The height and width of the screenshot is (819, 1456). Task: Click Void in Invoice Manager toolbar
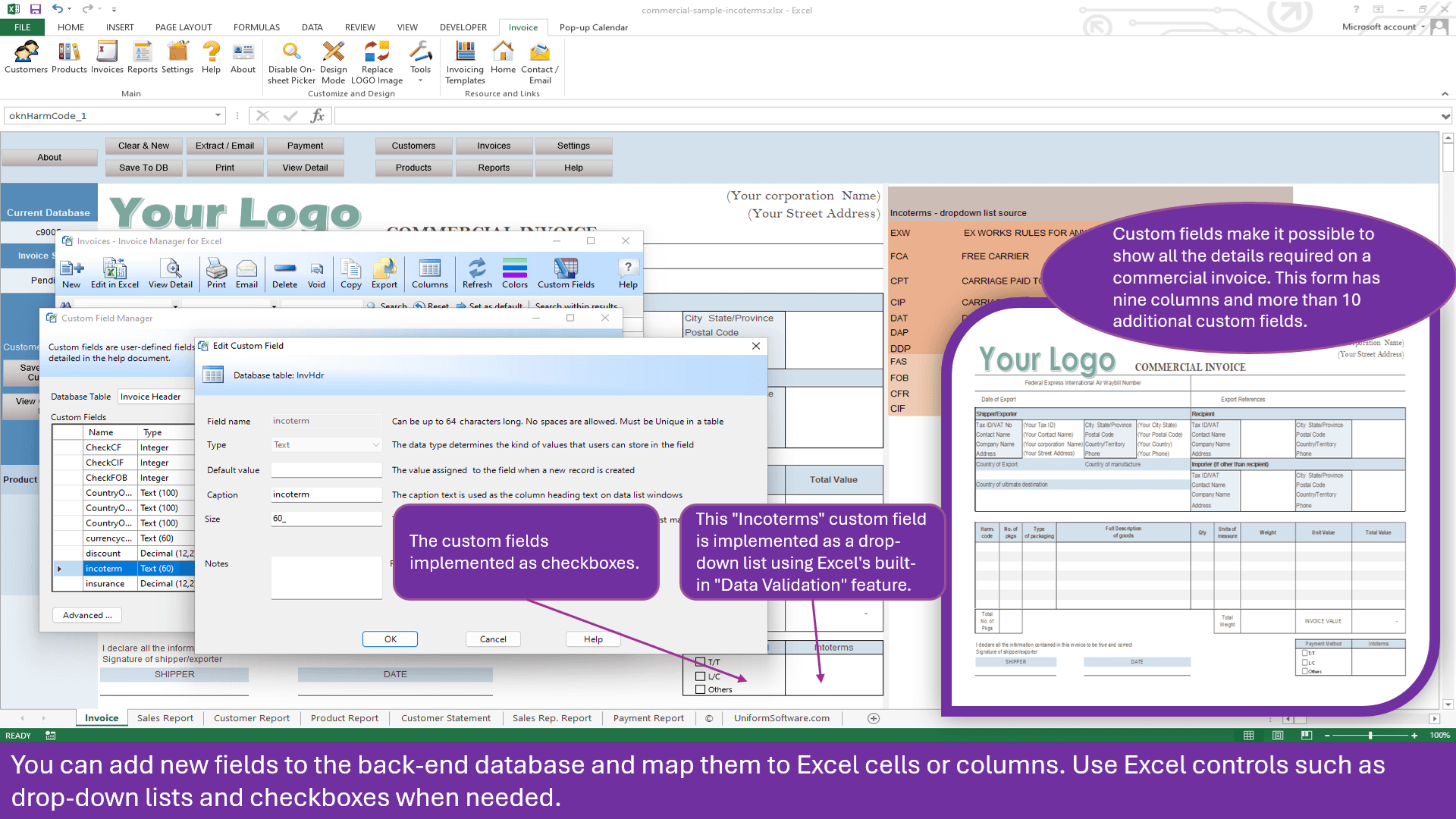(x=316, y=274)
